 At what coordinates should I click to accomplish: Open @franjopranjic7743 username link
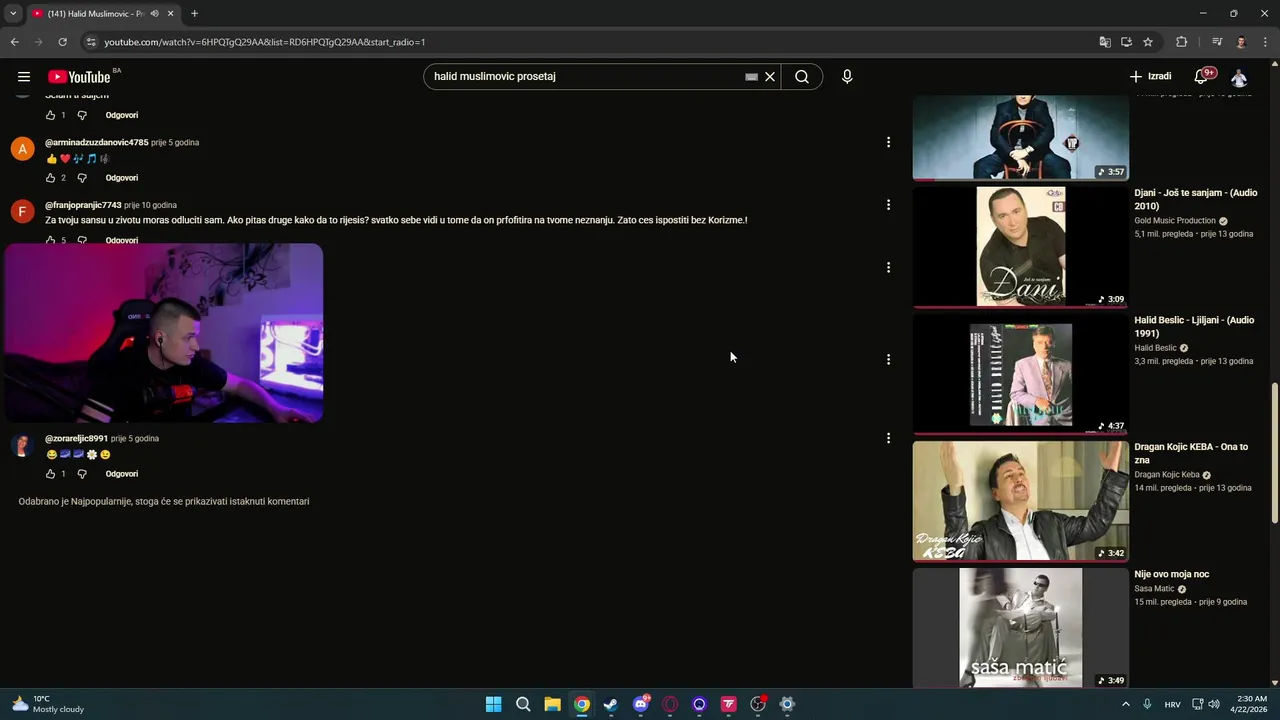tap(83, 205)
